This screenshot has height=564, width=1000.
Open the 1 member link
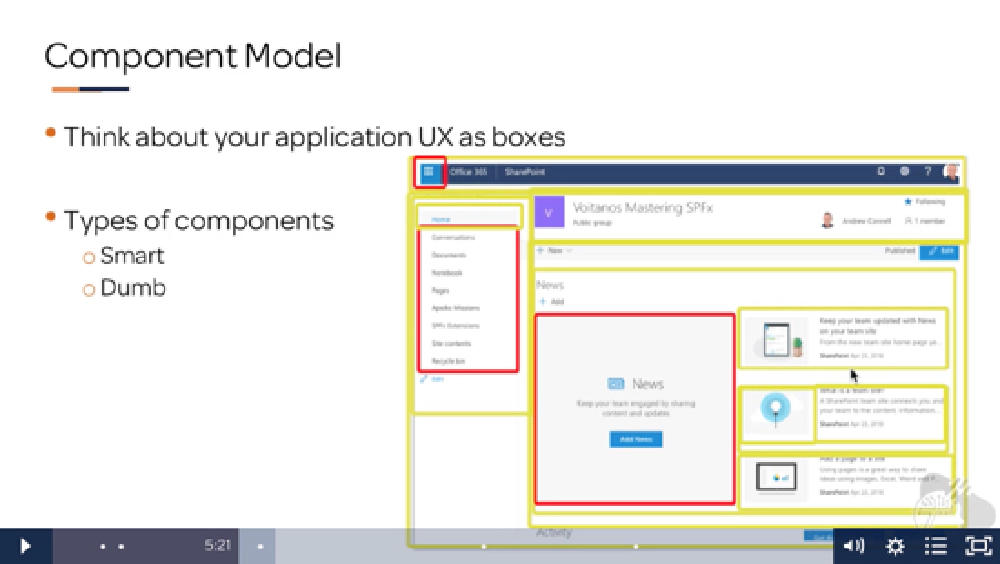924,221
